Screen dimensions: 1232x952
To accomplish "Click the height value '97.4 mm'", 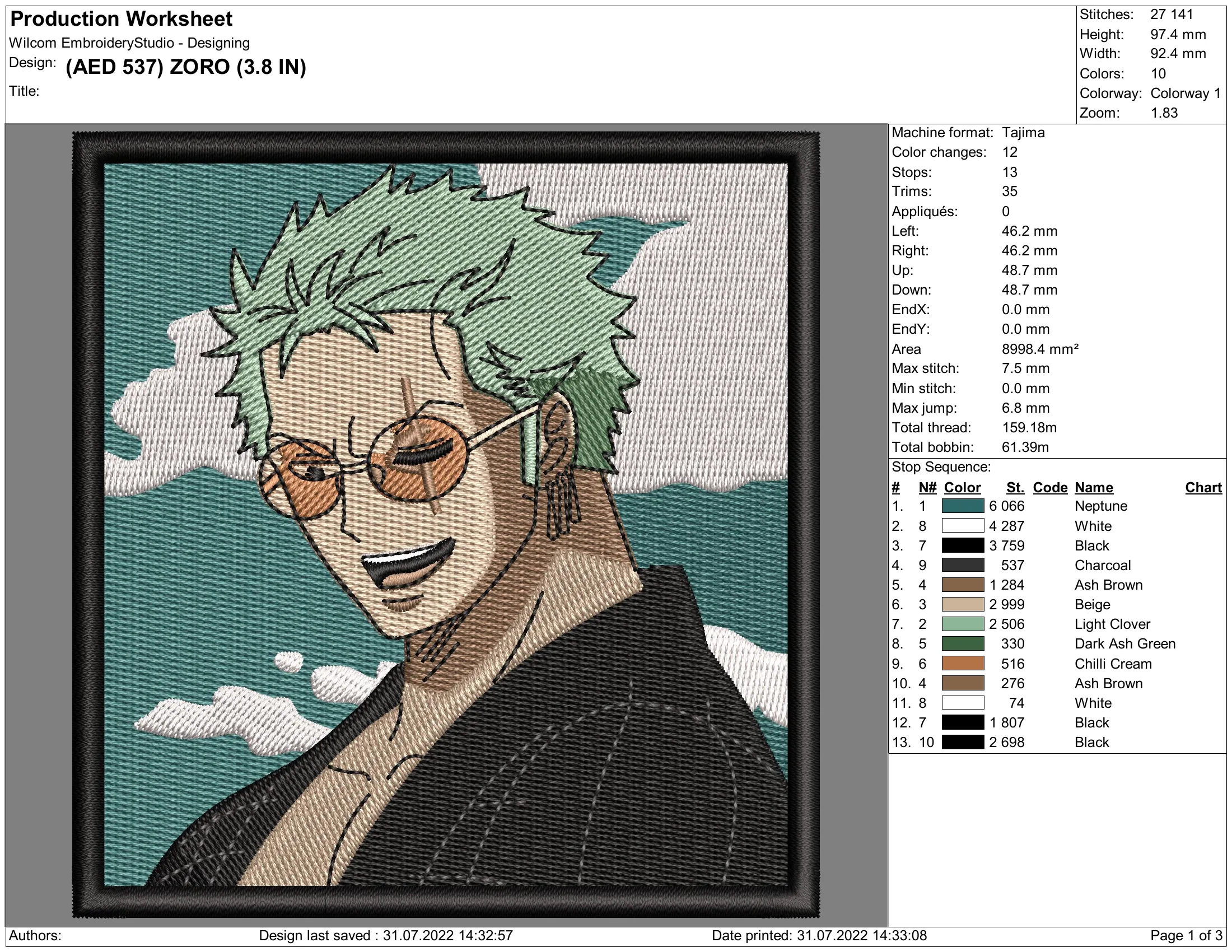I will point(1178,34).
